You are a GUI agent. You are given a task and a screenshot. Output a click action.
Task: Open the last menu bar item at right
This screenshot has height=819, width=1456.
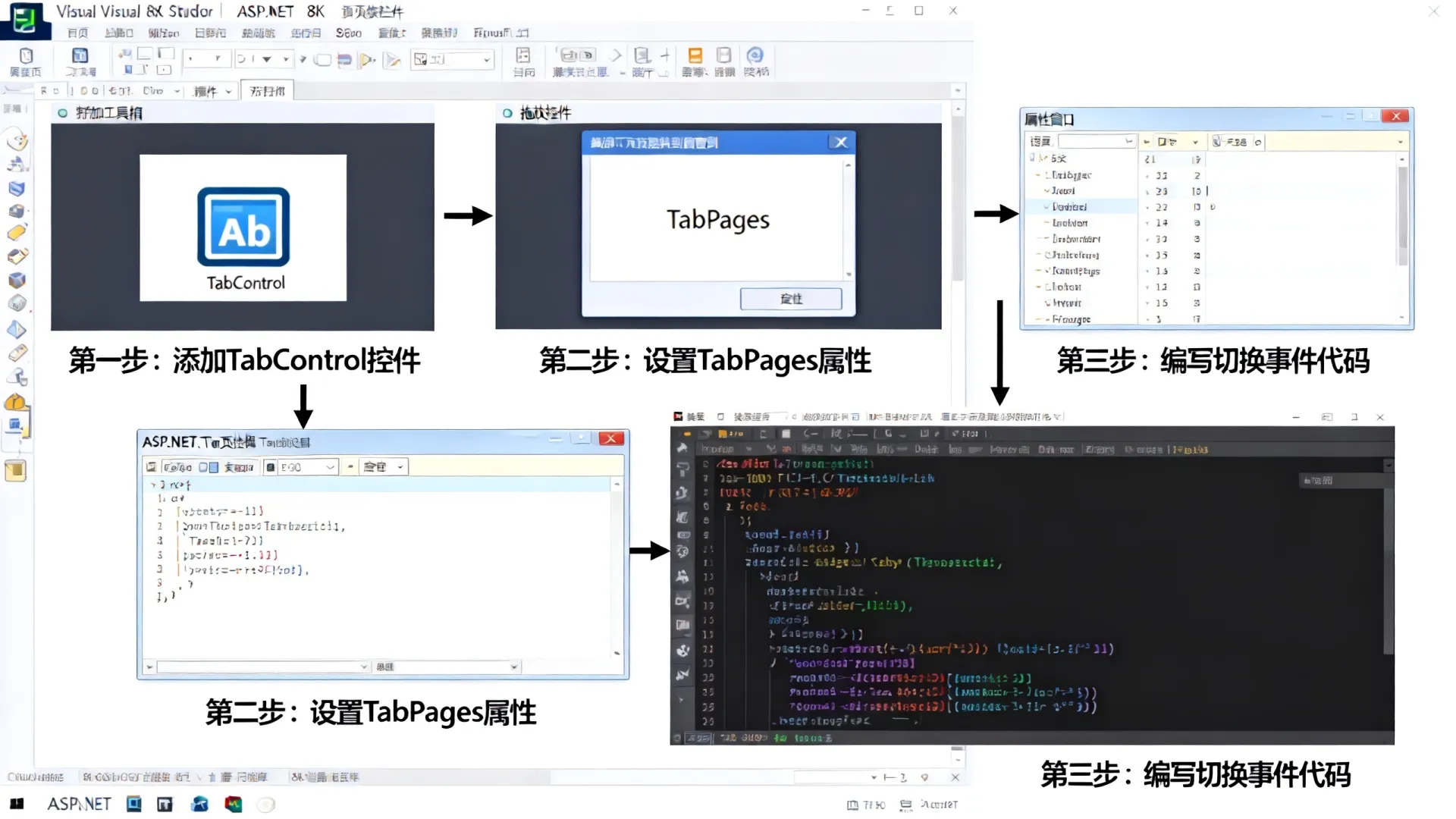[500, 33]
